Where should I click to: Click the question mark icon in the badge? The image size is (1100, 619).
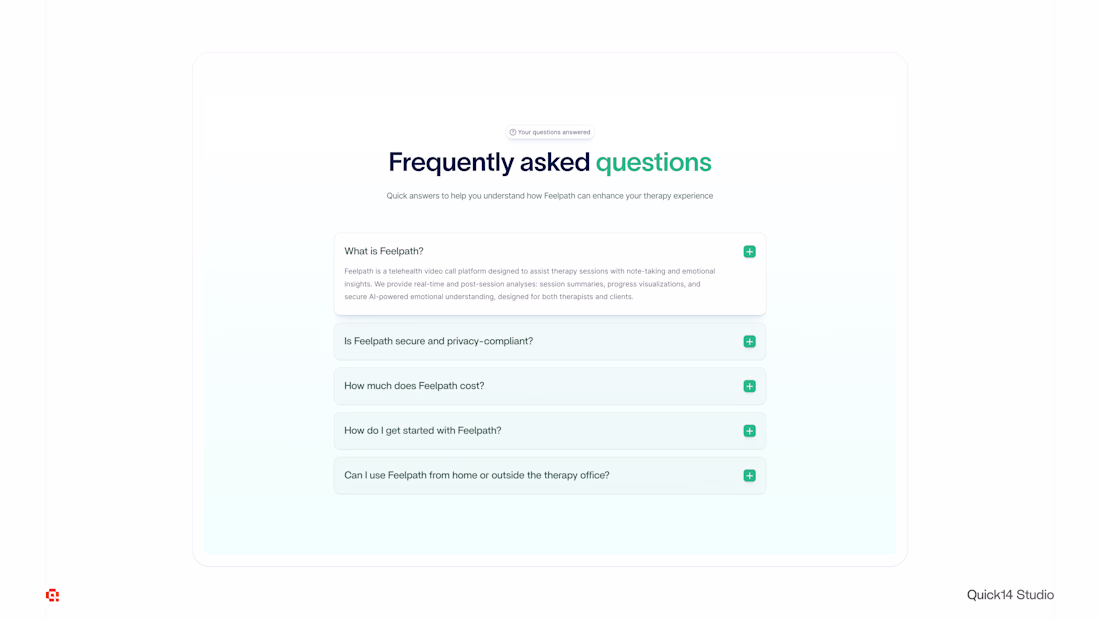pyautogui.click(x=513, y=132)
